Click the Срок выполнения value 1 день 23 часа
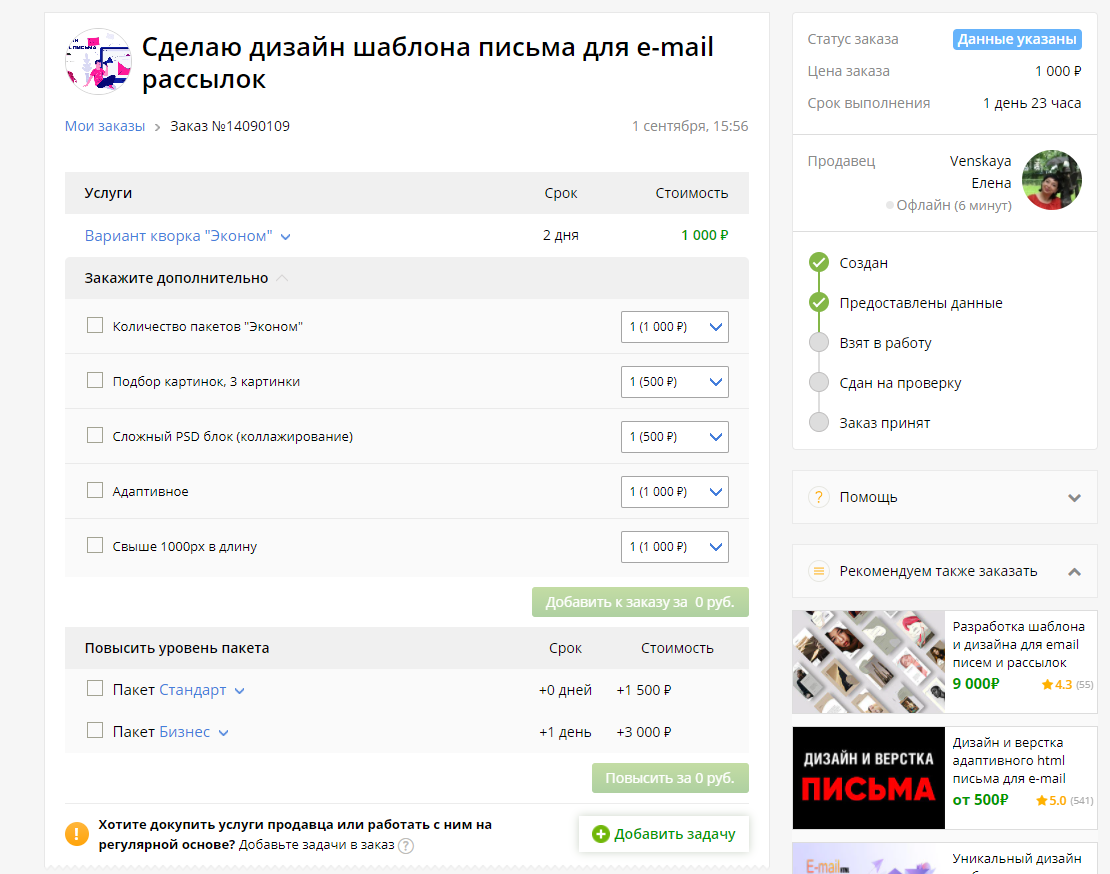The image size is (1110, 874). [1031, 103]
